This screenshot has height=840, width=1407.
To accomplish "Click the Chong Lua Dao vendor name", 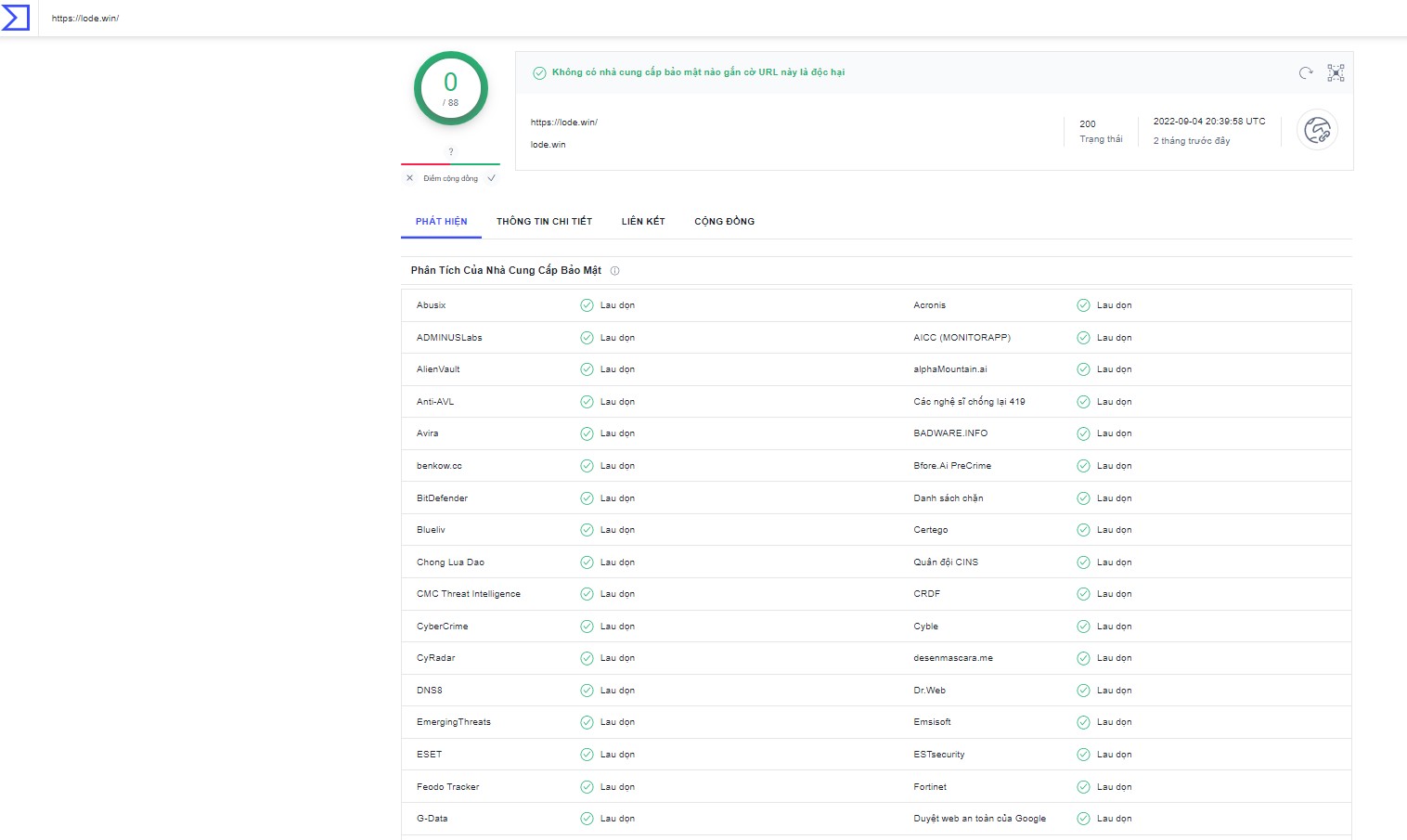I will tap(451, 562).
